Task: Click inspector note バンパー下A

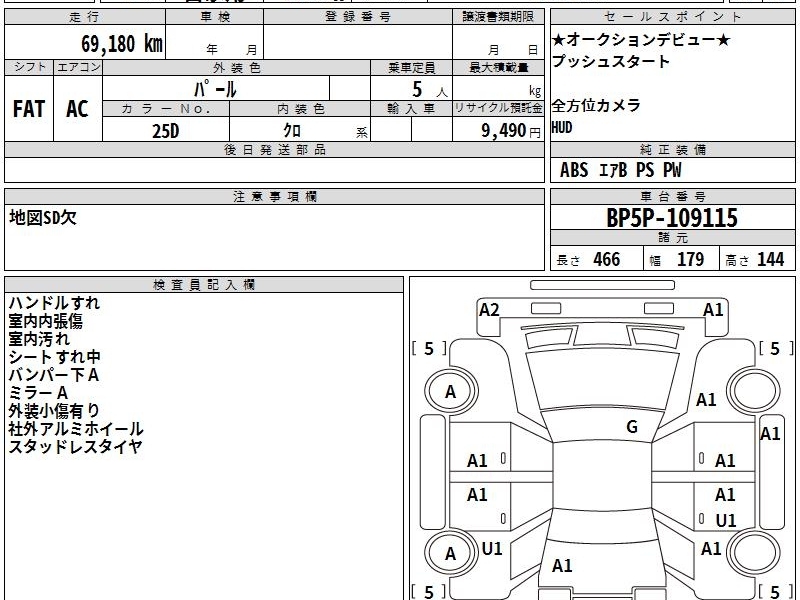Action: [54, 374]
